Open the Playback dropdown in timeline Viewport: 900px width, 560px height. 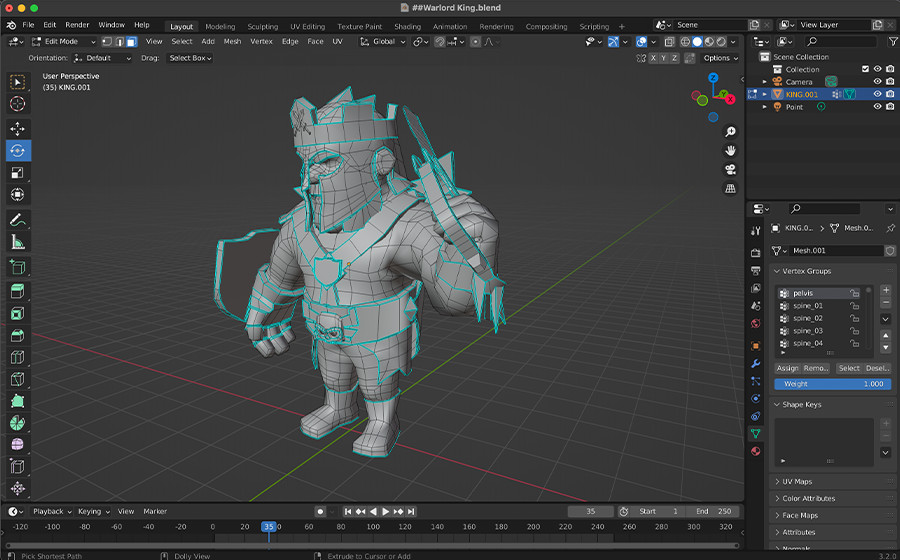[x=52, y=511]
